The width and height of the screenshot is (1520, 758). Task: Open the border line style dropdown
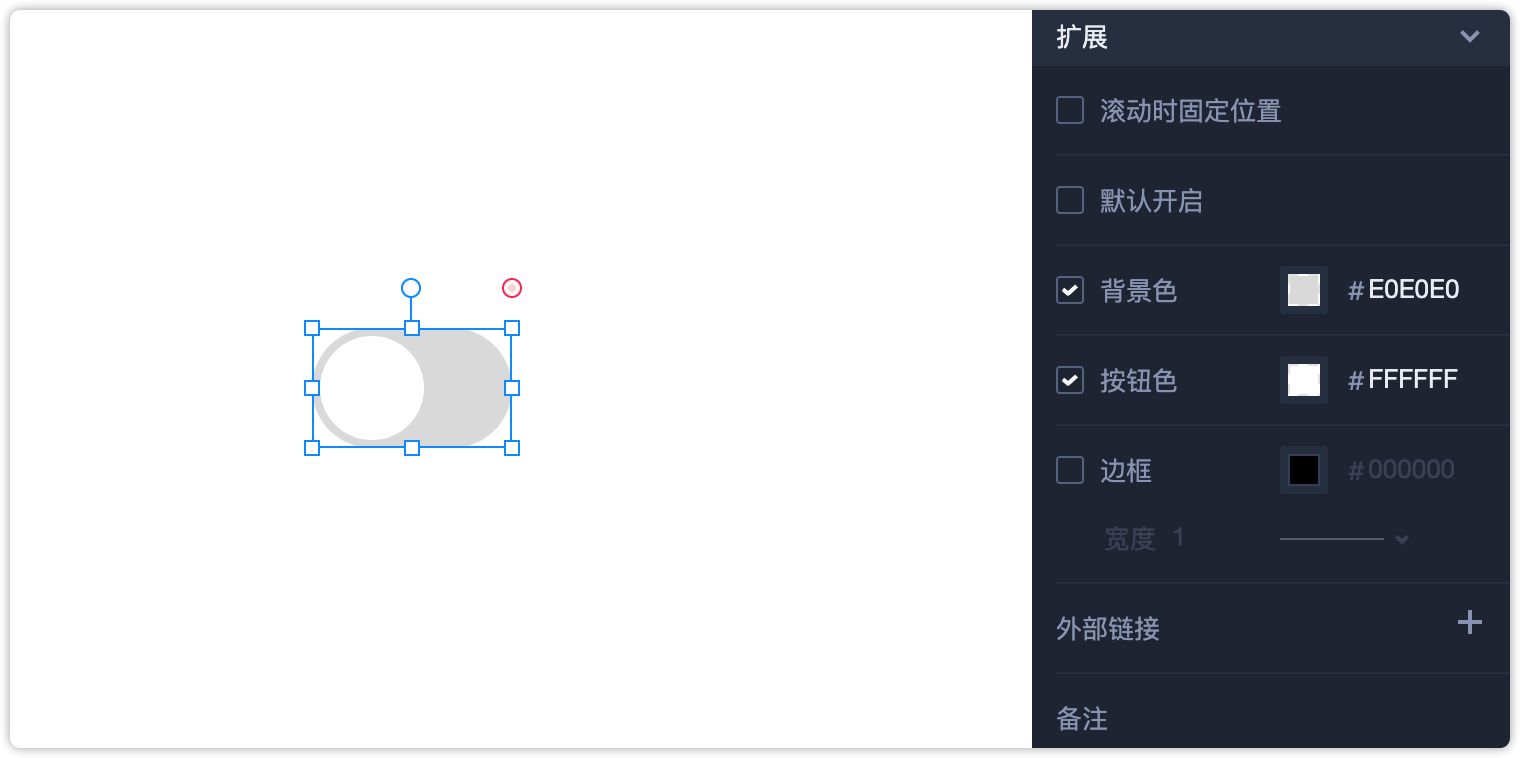(x=1345, y=539)
